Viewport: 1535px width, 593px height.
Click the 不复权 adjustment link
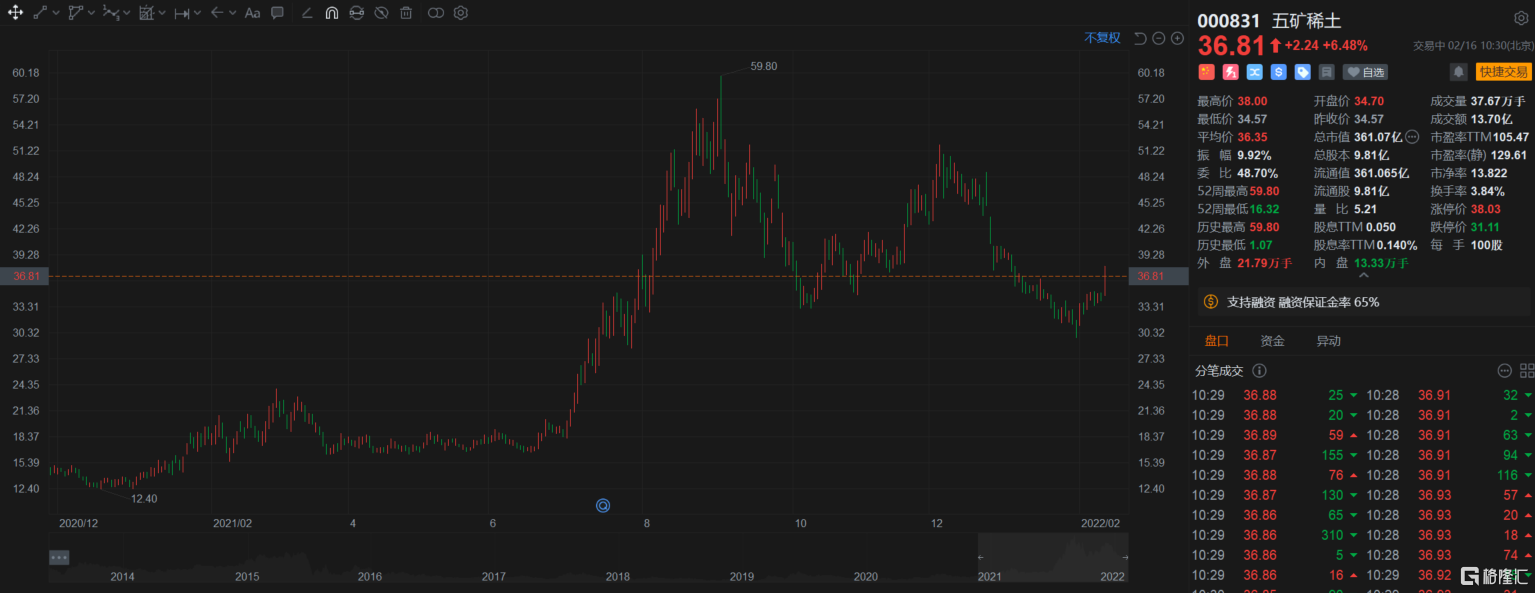click(x=1102, y=38)
